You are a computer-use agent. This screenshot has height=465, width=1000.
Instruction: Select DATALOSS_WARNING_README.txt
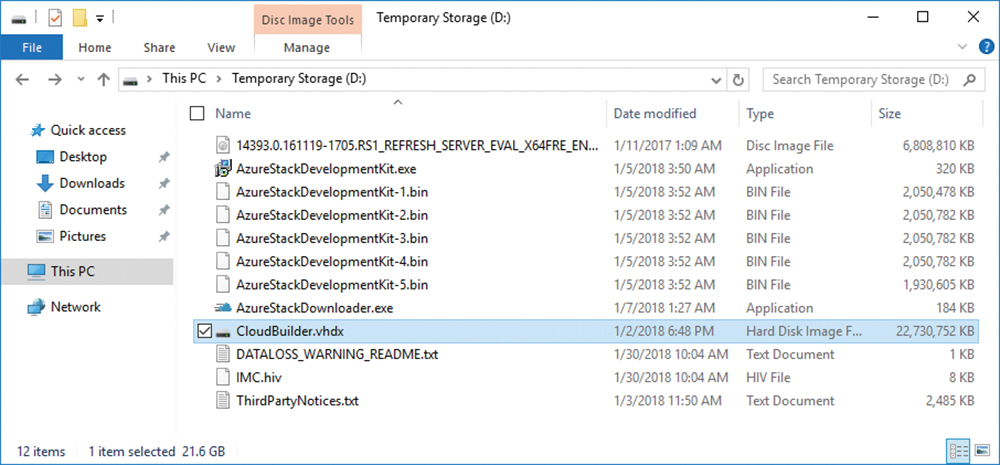(x=337, y=354)
